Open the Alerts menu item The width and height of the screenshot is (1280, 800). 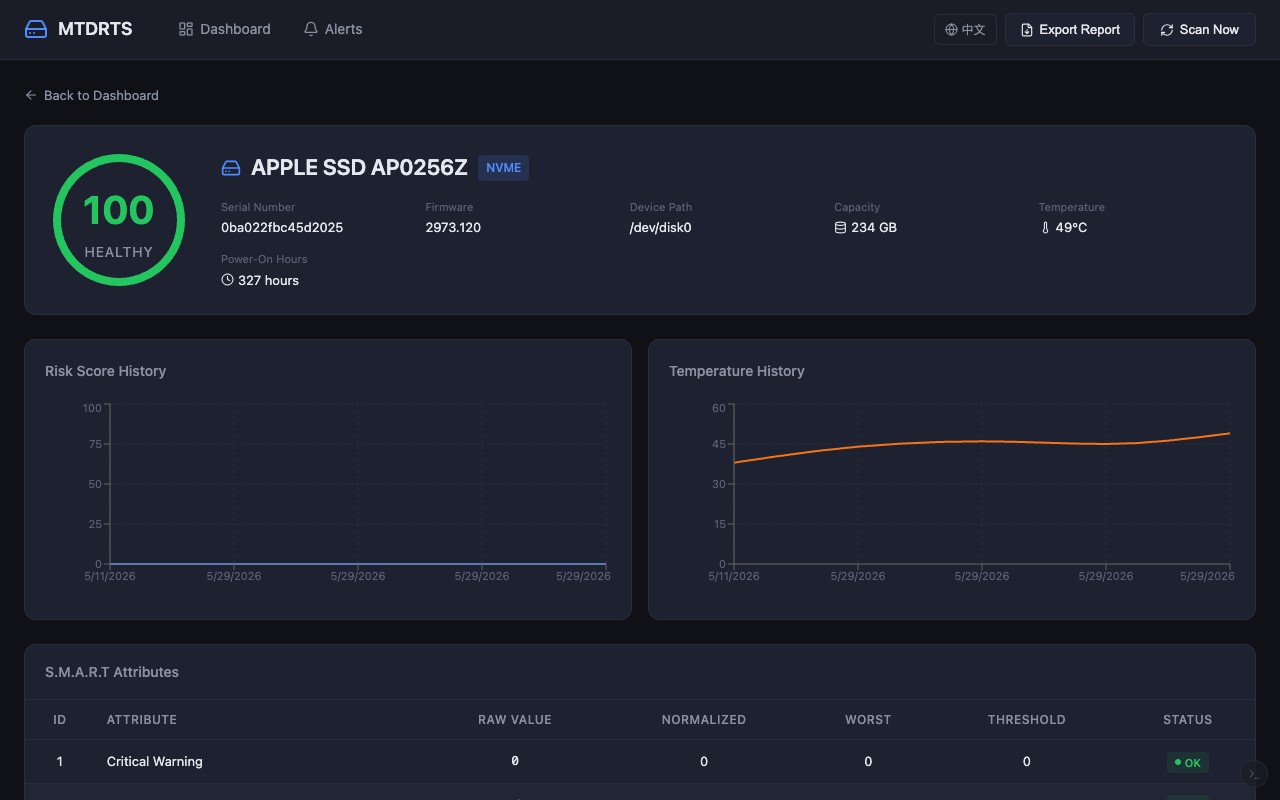click(x=333, y=29)
